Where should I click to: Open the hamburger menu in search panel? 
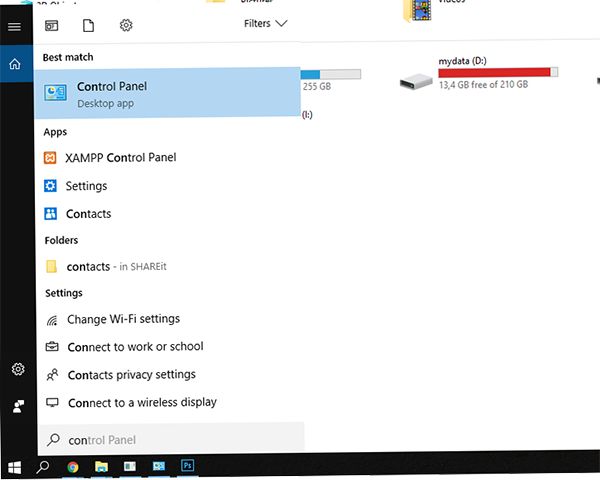click(x=14, y=26)
